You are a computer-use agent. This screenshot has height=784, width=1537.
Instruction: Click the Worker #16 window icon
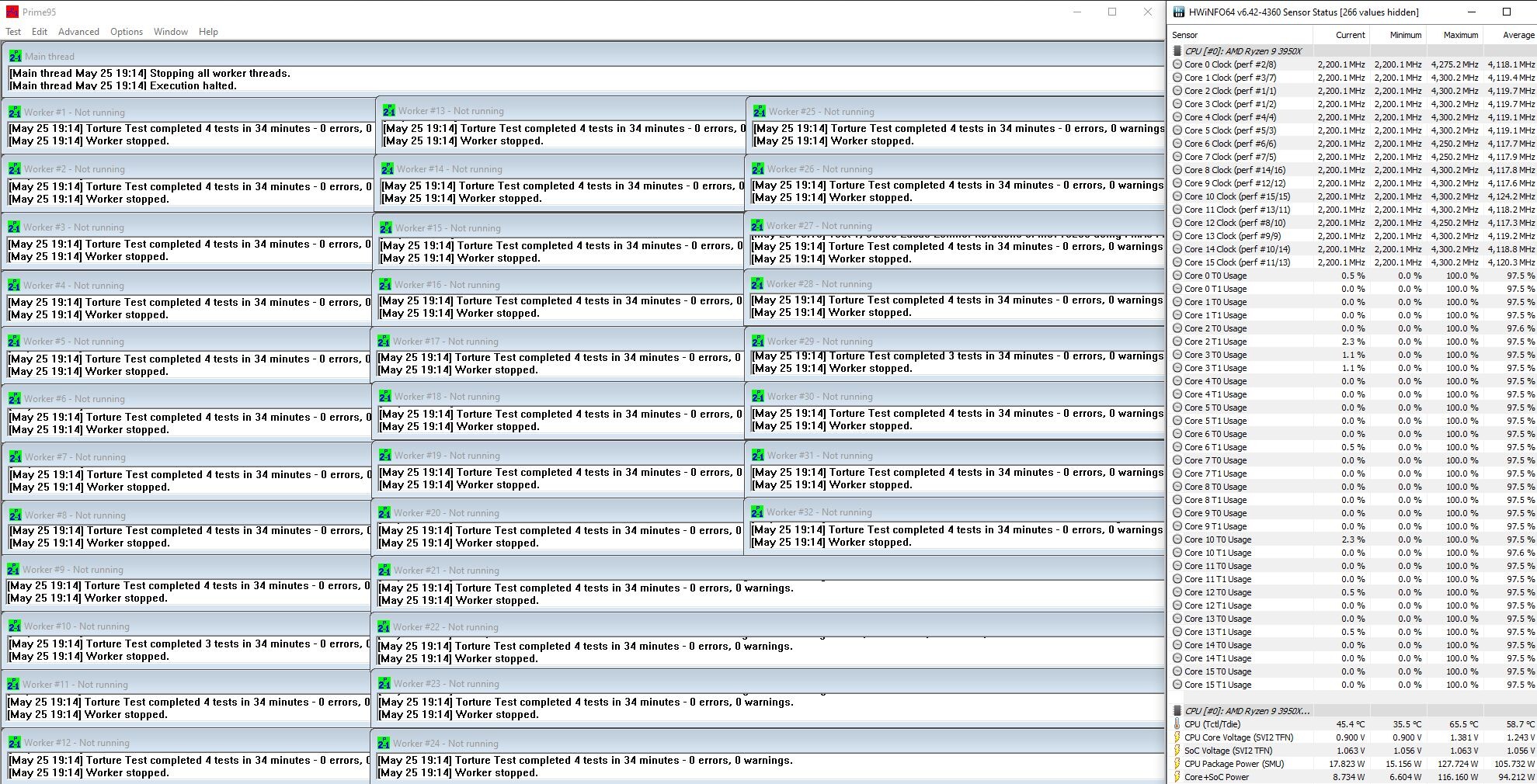(x=385, y=284)
